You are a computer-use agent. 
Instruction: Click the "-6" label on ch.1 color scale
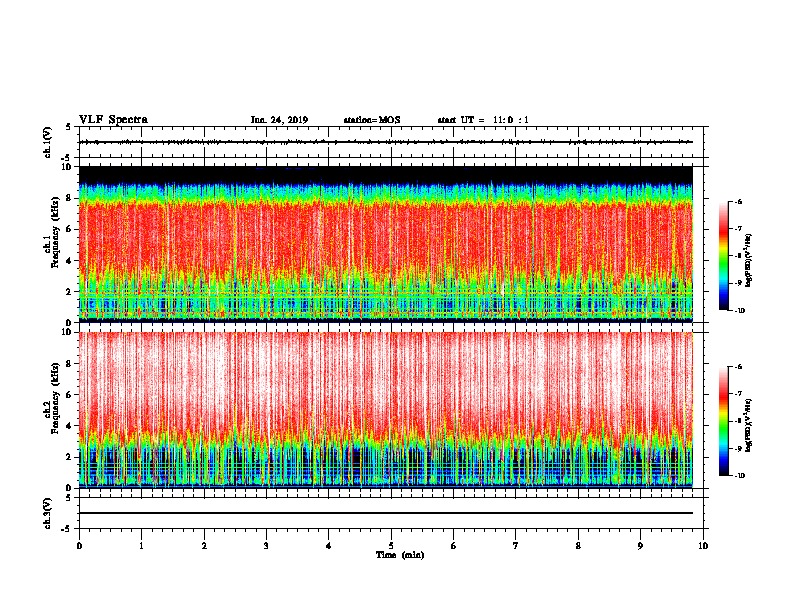pos(738,201)
